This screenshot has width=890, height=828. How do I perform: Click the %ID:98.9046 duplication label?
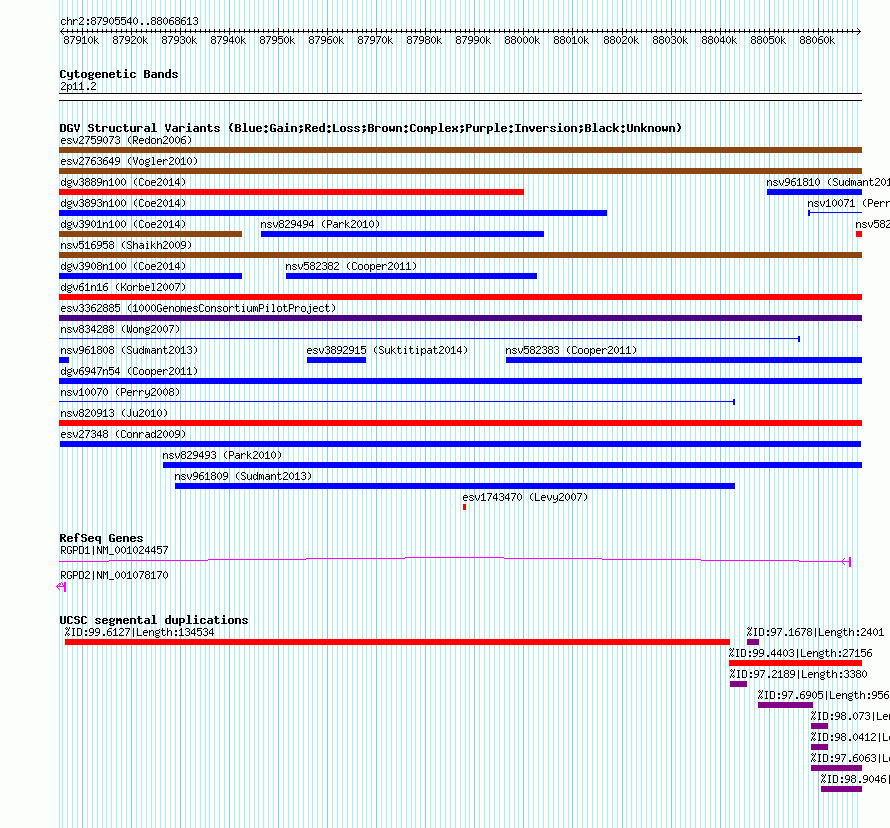855,779
